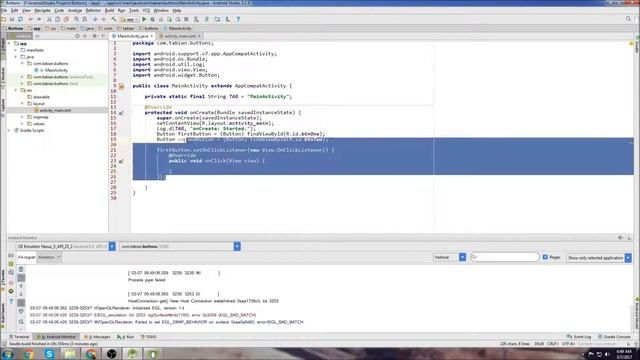Click the Synchronize refresh toolbar icon
The image size is (640, 360).
click(20, 19)
